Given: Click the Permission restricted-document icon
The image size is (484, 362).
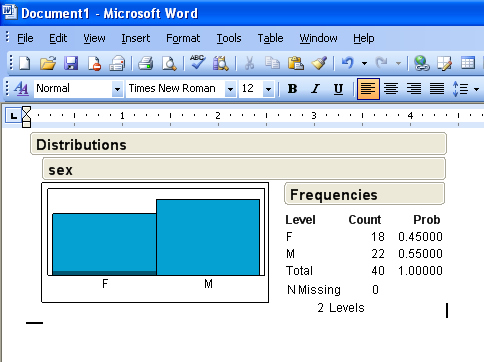Looking at the screenshot, I should (x=94, y=63).
